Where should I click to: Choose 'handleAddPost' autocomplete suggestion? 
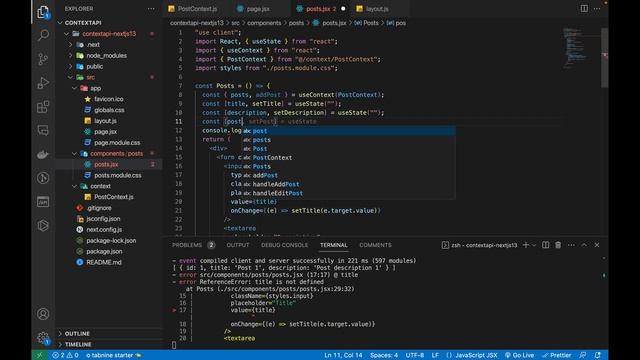tap(348, 184)
